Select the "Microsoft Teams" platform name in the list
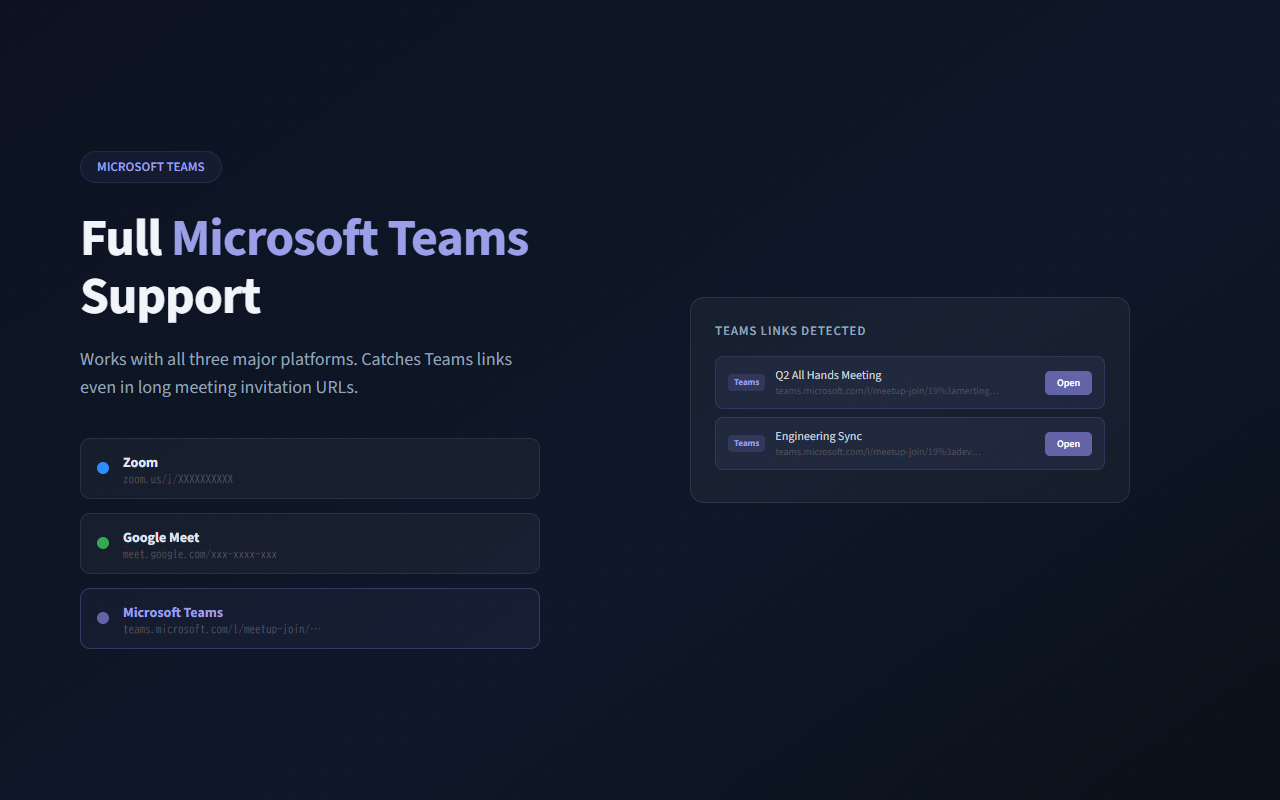 click(x=173, y=612)
